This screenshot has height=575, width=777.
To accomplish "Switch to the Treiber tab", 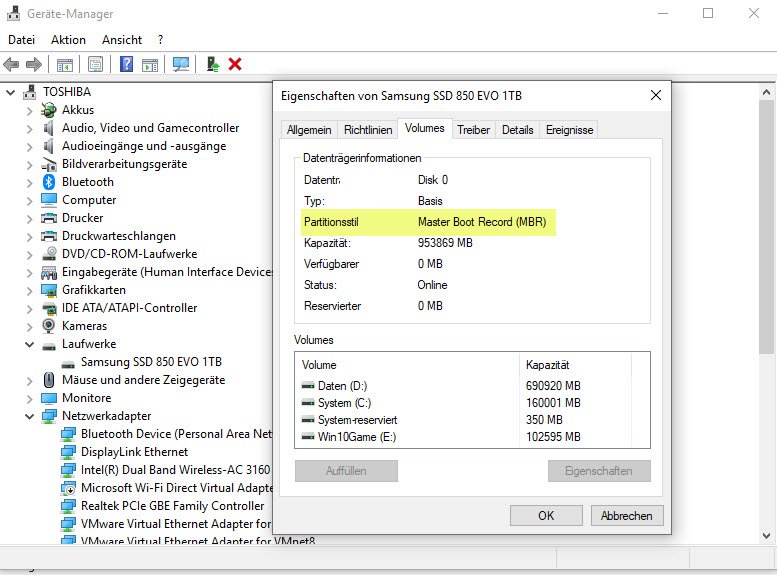I will (x=473, y=130).
